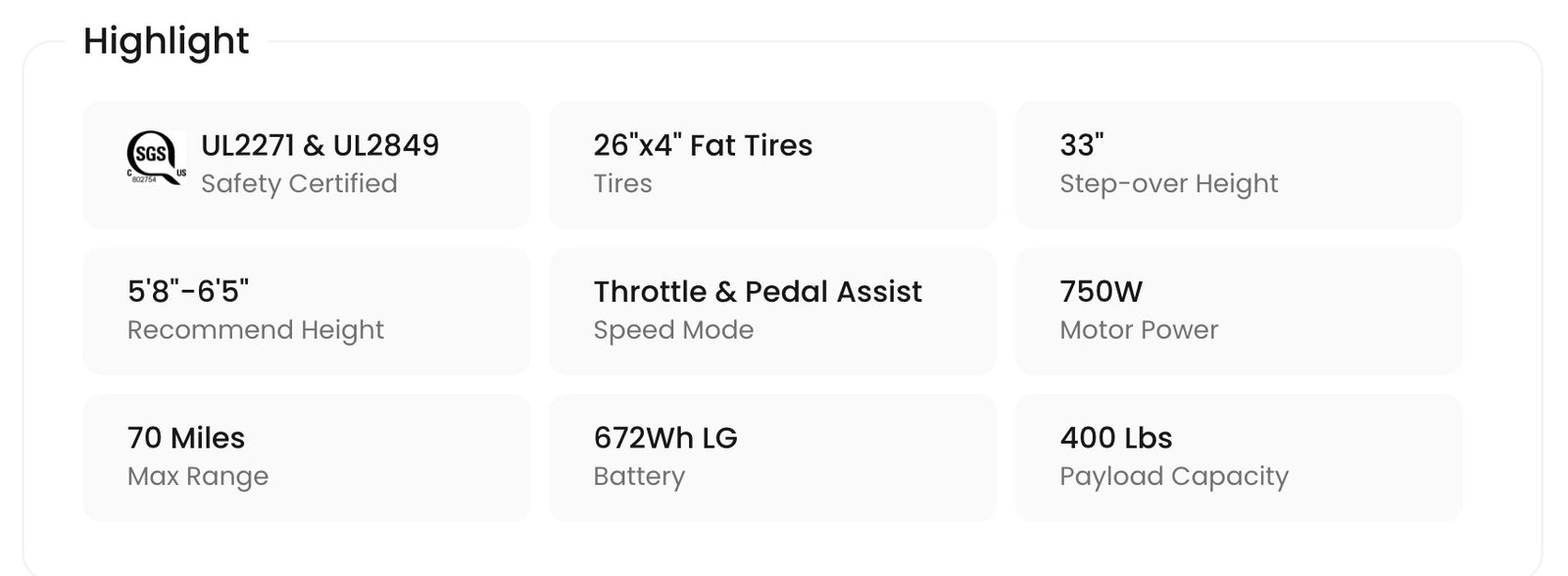Click the SGS certification logo icon
Screen dimensions: 1568x576
click(156, 158)
